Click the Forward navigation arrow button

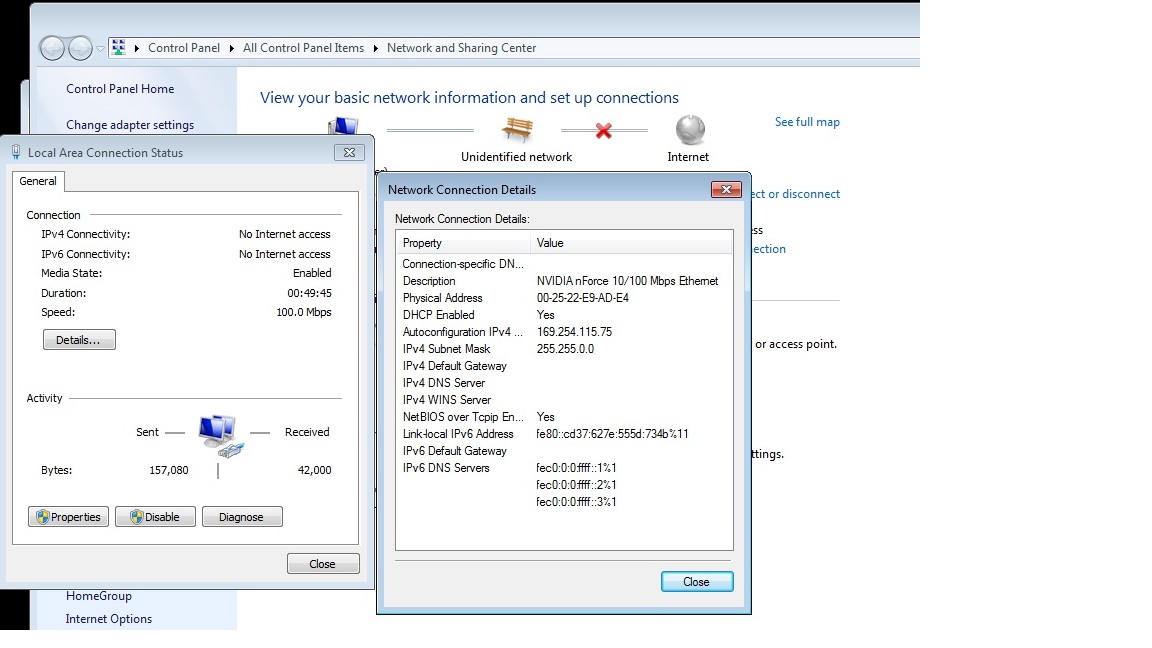(80, 48)
